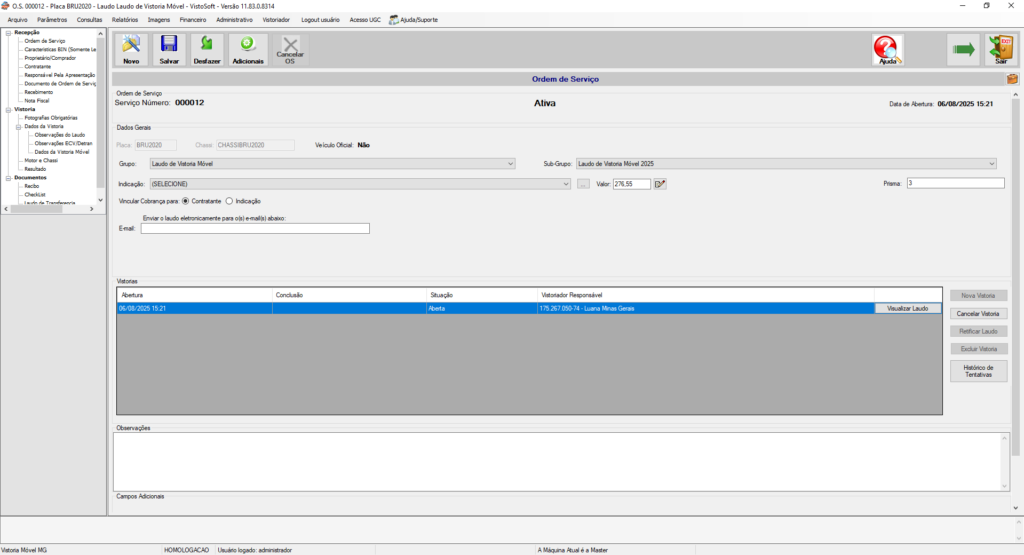Open the Ajuda help icon
Screen dimensions: 1024x555
tap(887, 49)
